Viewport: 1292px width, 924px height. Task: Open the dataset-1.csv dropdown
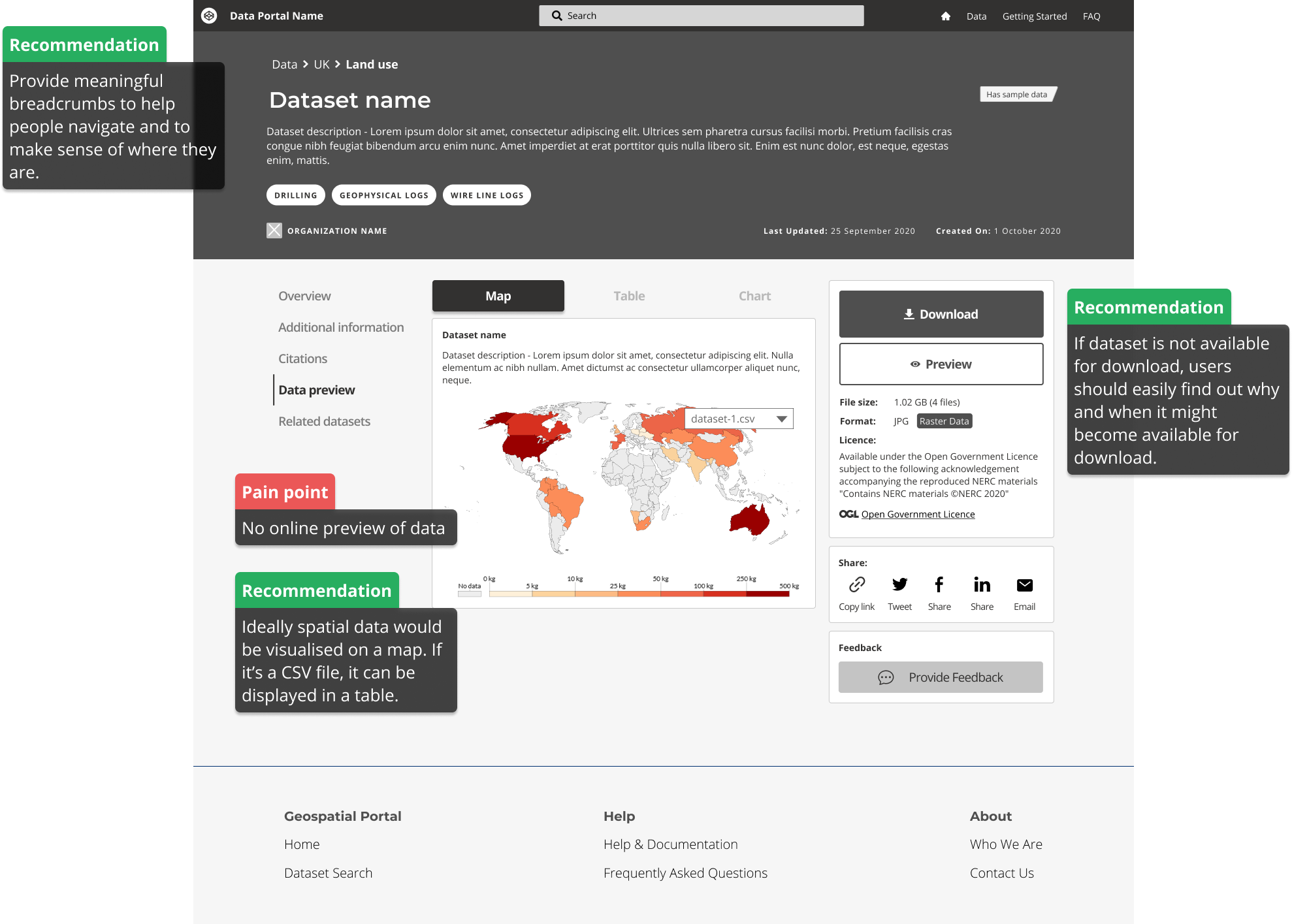[x=739, y=419]
